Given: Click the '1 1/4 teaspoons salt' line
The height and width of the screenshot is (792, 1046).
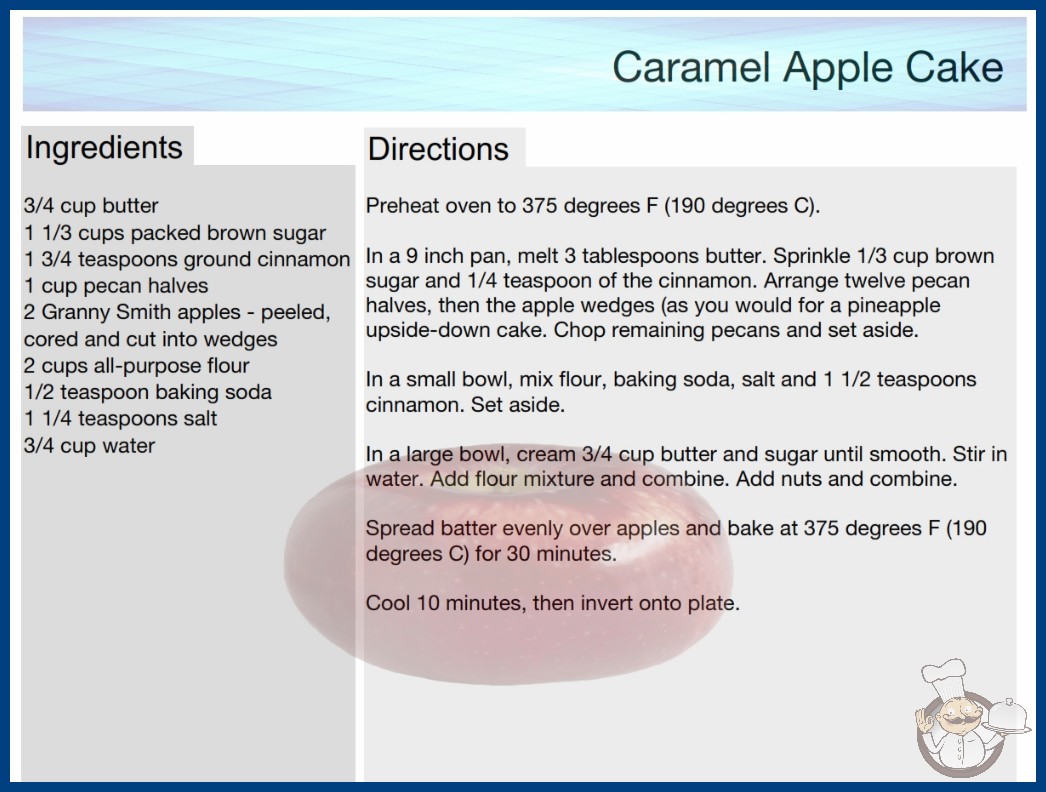Looking at the screenshot, I should point(121,419).
